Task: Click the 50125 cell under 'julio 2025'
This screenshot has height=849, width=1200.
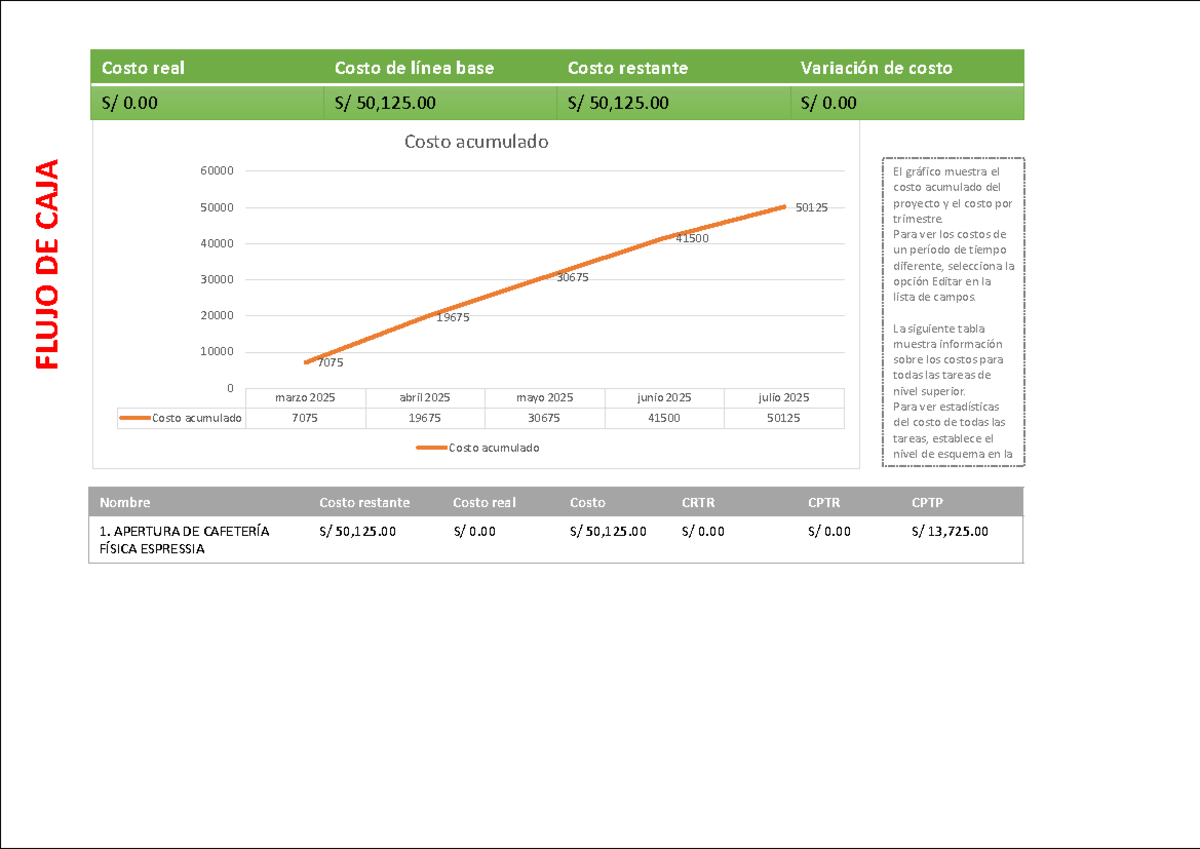Action: pyautogui.click(x=784, y=418)
